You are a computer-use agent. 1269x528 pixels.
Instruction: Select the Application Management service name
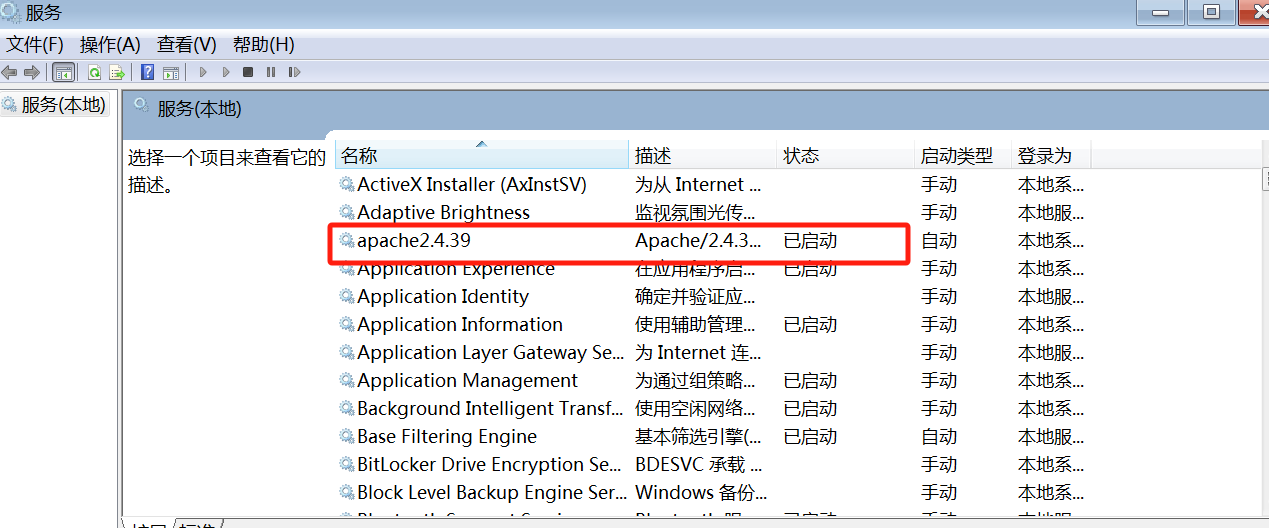[x=467, y=380]
